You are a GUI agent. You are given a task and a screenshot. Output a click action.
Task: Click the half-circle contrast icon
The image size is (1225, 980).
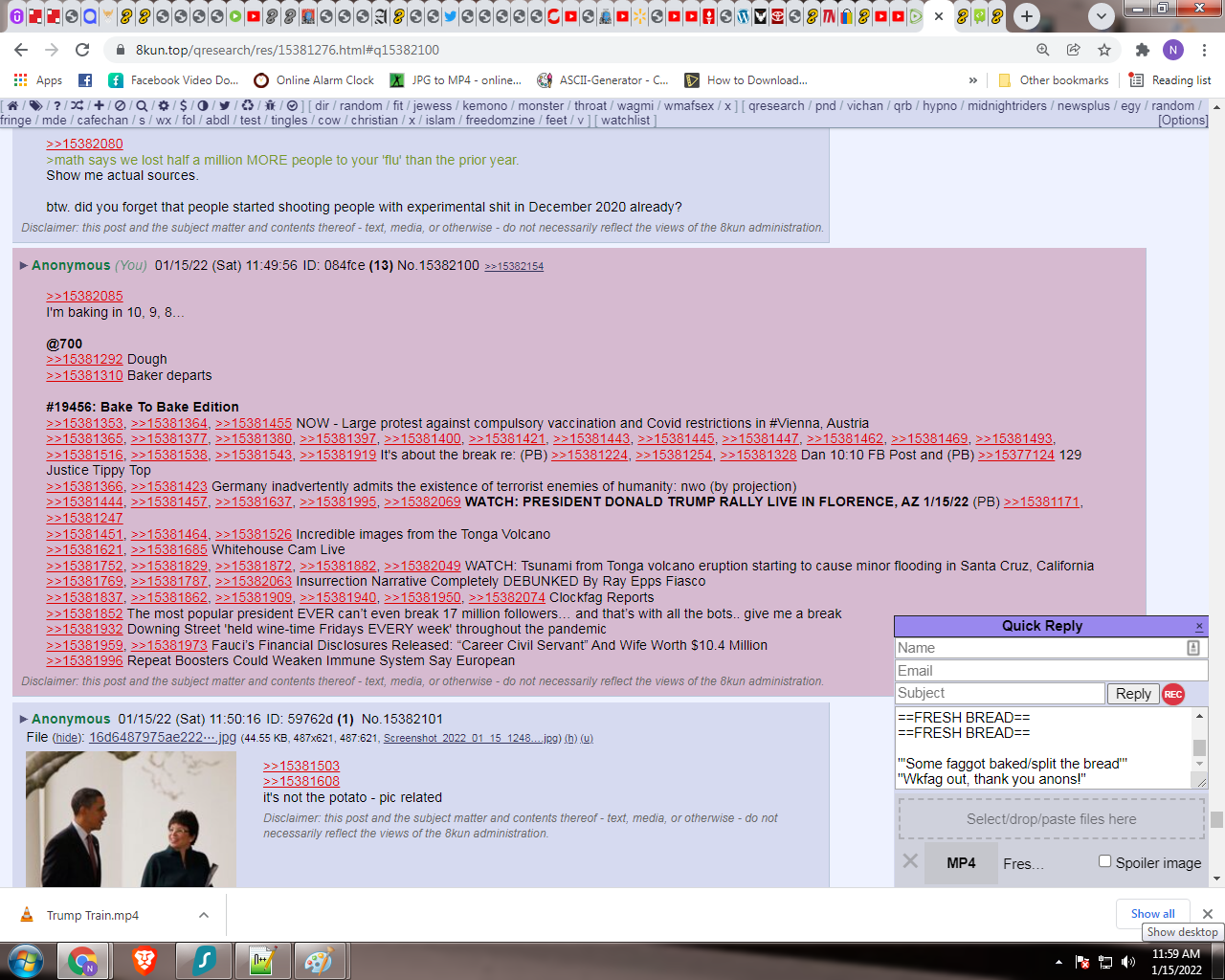tap(203, 106)
